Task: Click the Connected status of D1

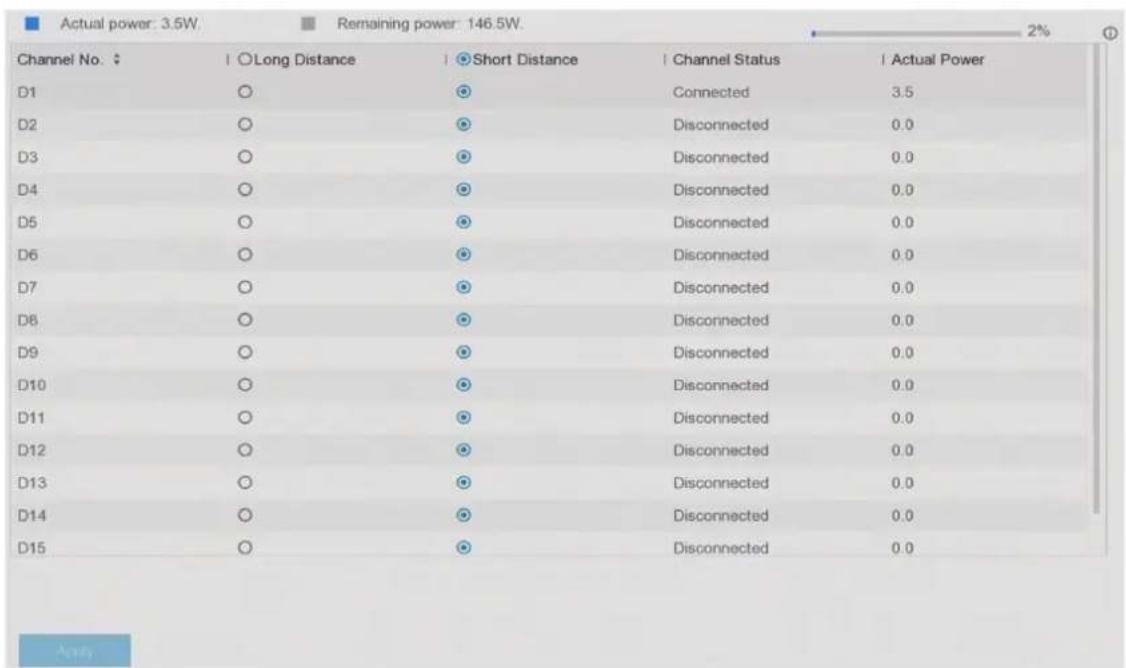Action: point(711,92)
